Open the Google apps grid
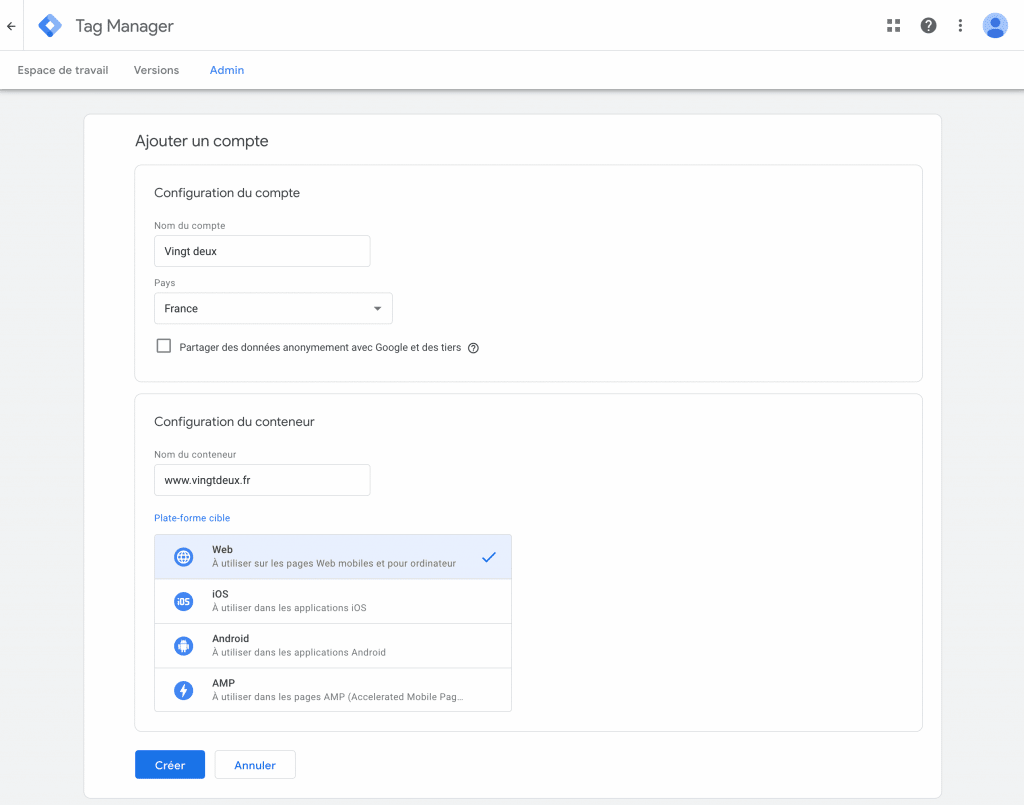 (894, 26)
